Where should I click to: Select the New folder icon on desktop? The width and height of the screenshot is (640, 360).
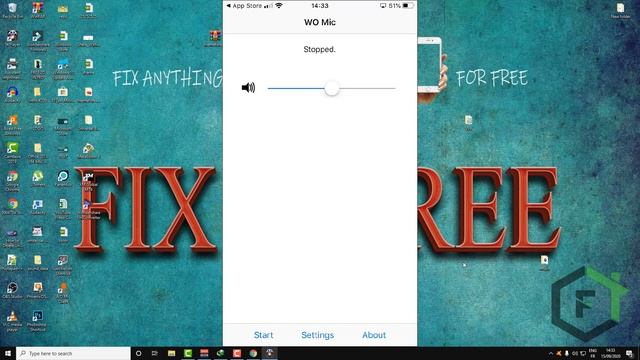(x=620, y=10)
